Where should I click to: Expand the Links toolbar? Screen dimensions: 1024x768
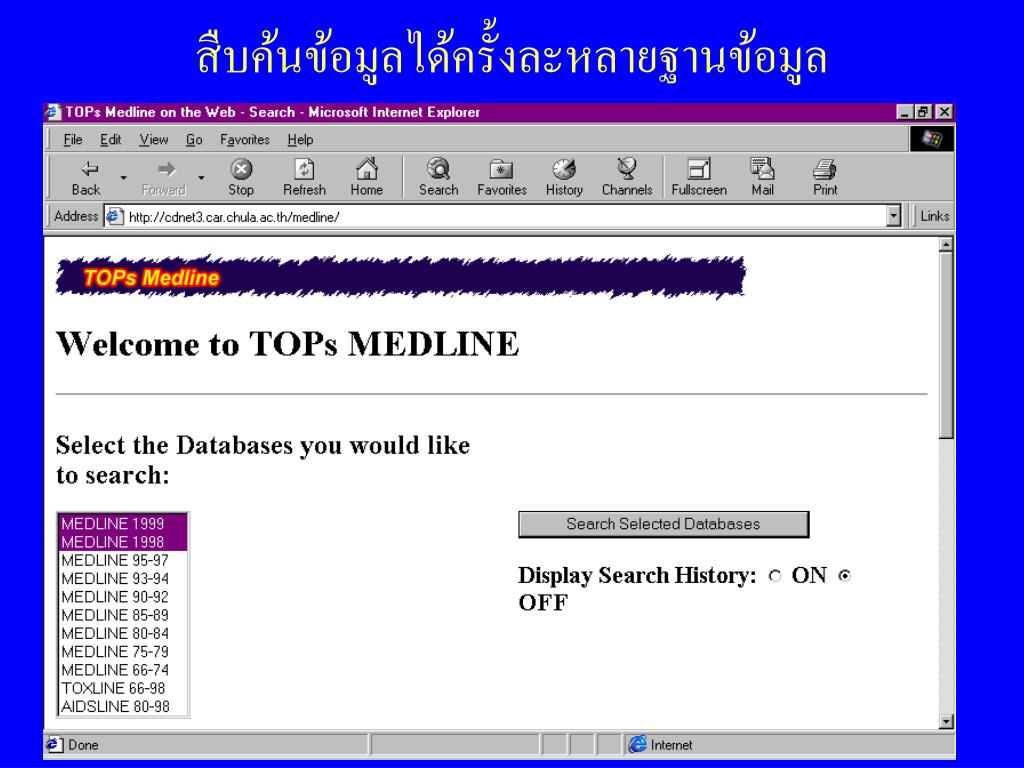[934, 216]
